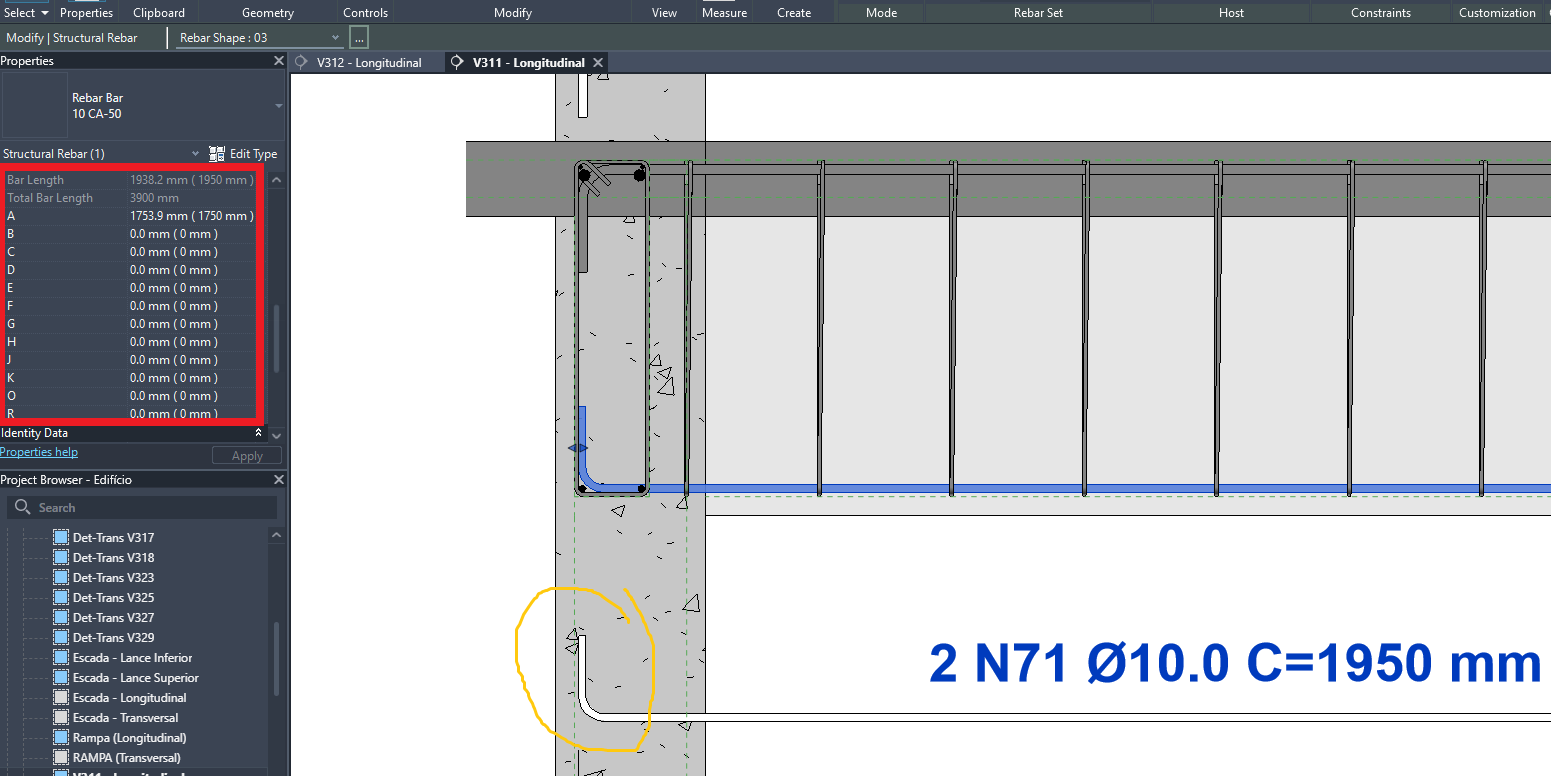This screenshot has width=1551, height=776.
Task: Click the Escada - Transversal view icon
Action: (x=61, y=718)
